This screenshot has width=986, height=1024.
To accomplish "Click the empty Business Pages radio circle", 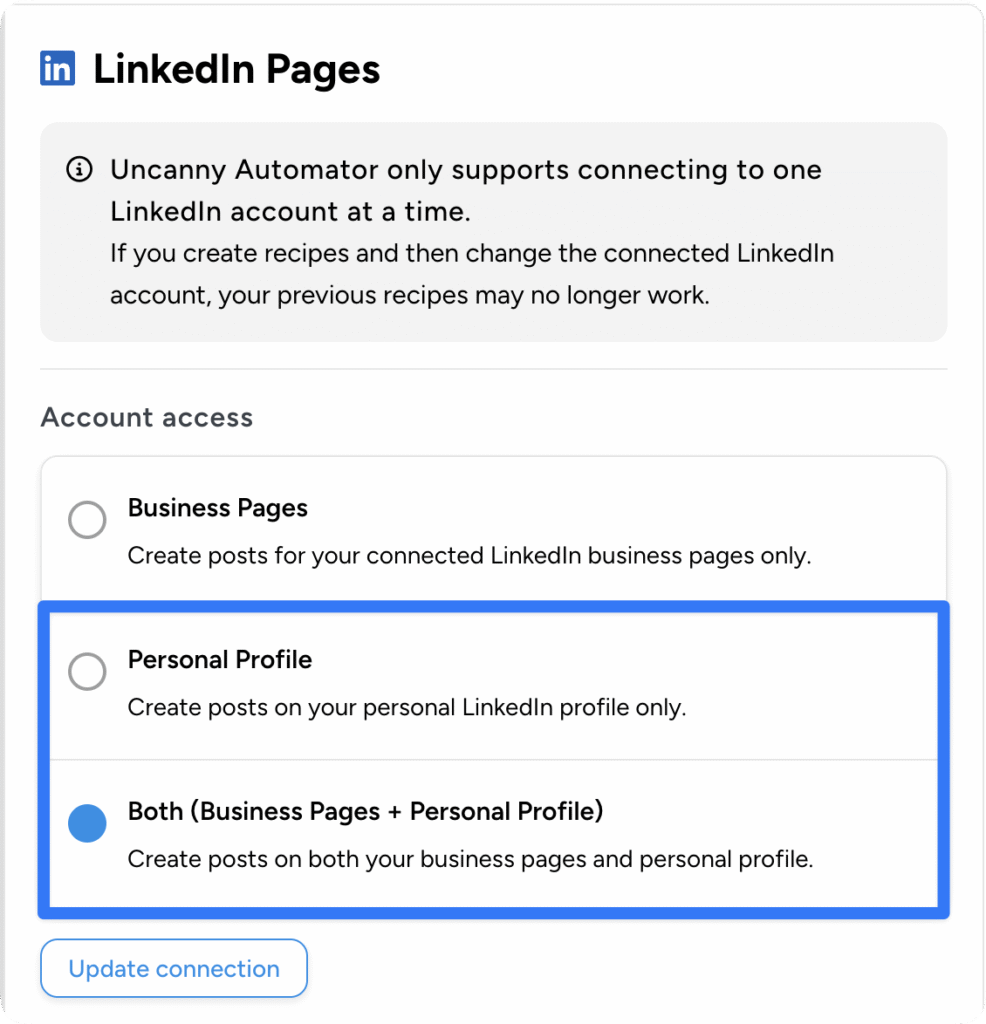I will [x=87, y=520].
